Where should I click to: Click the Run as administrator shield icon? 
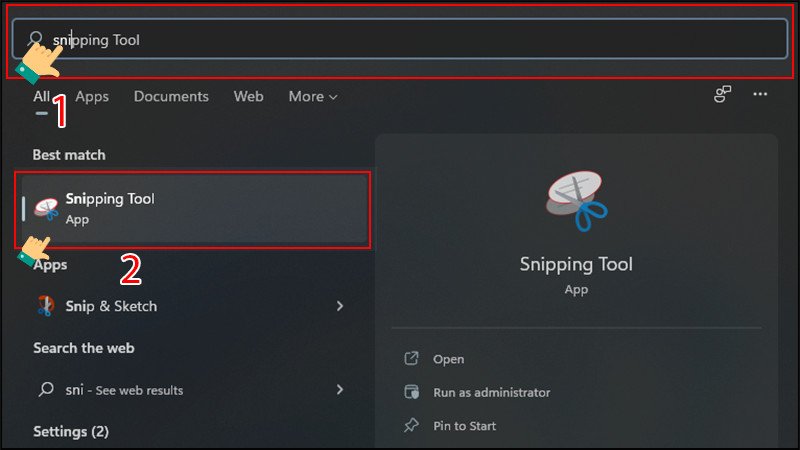[411, 392]
